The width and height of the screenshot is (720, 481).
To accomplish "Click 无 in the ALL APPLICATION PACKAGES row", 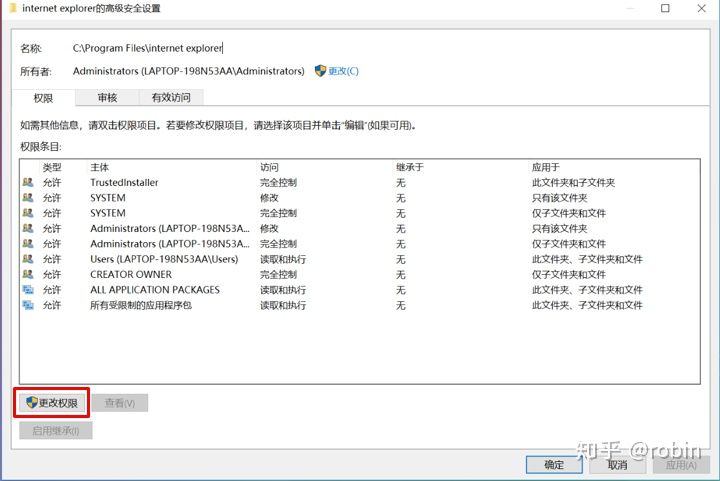I will point(400,290).
